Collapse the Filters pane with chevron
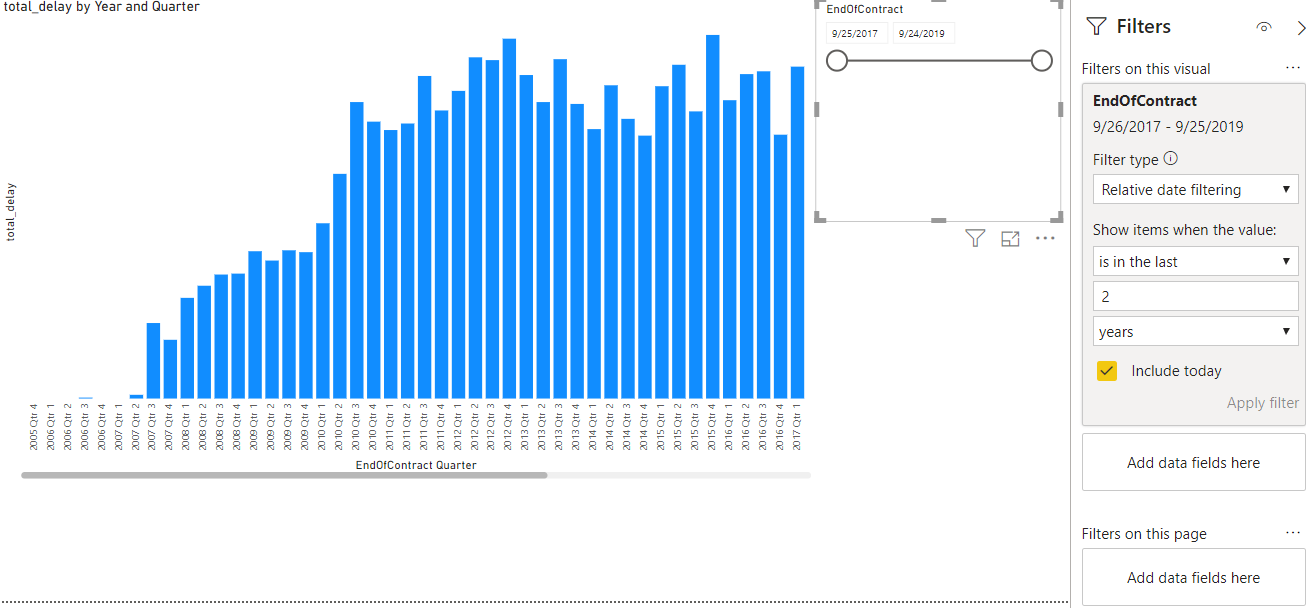The width and height of the screenshot is (1306, 608). [x=1300, y=27]
